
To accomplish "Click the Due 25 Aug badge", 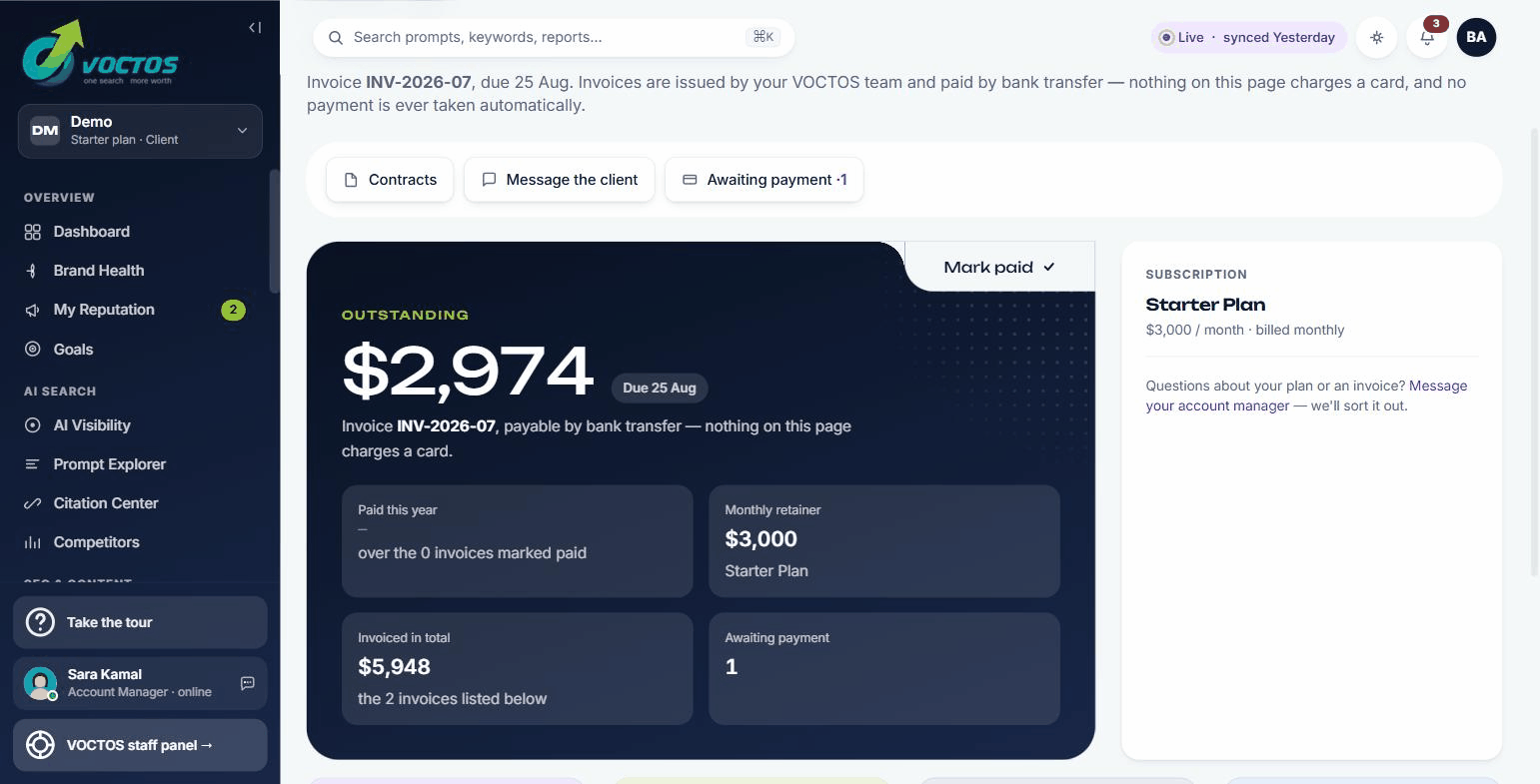I will (660, 388).
